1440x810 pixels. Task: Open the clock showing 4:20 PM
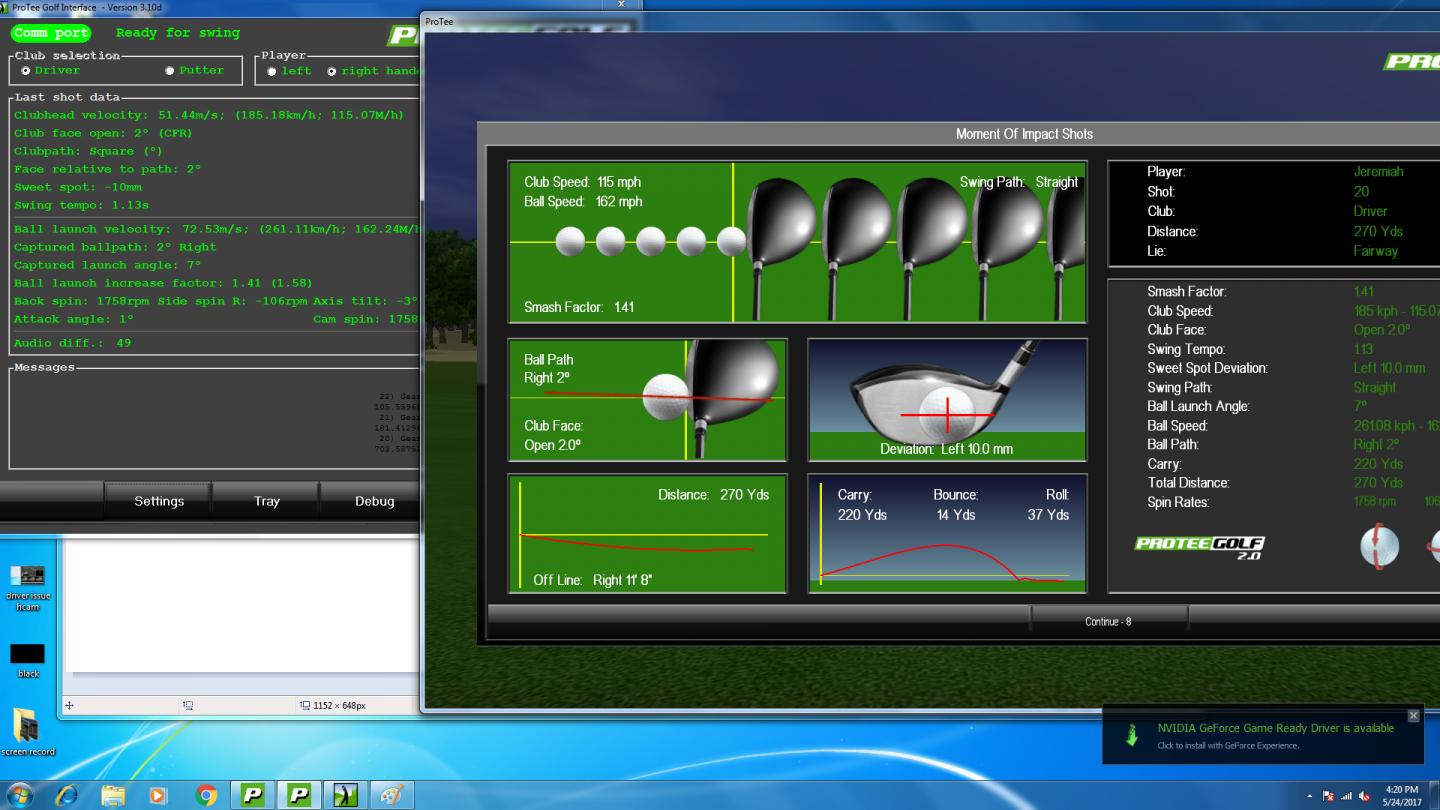pos(1401,796)
